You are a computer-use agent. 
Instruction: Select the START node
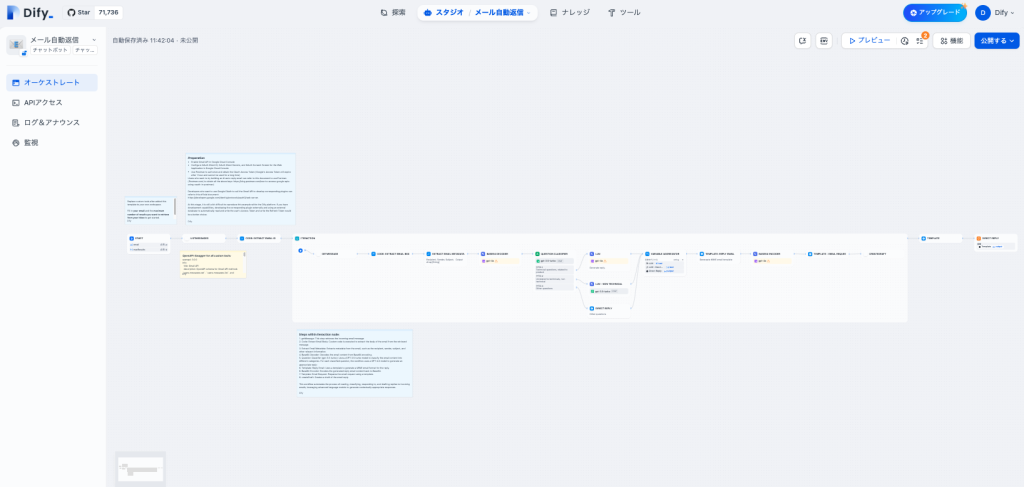point(149,244)
